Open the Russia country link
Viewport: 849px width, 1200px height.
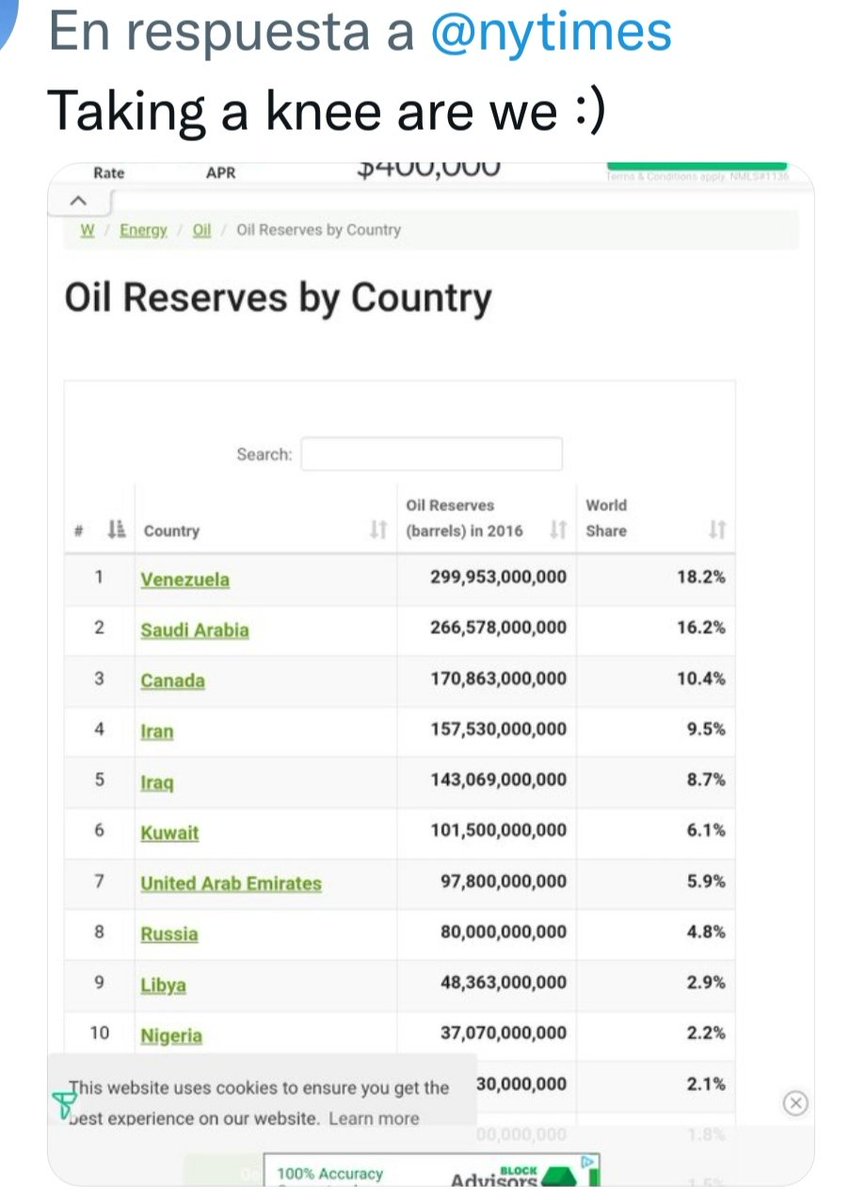tap(169, 934)
